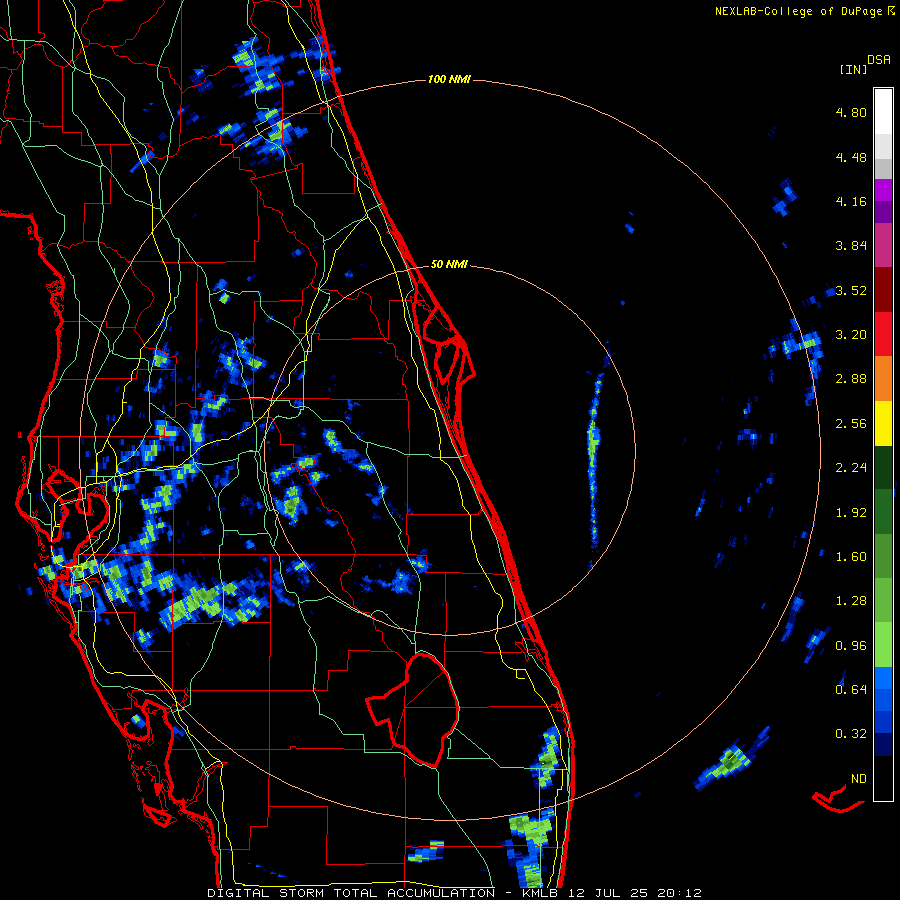
Task: Click the KMLB radar site identifier
Action: pos(540,893)
